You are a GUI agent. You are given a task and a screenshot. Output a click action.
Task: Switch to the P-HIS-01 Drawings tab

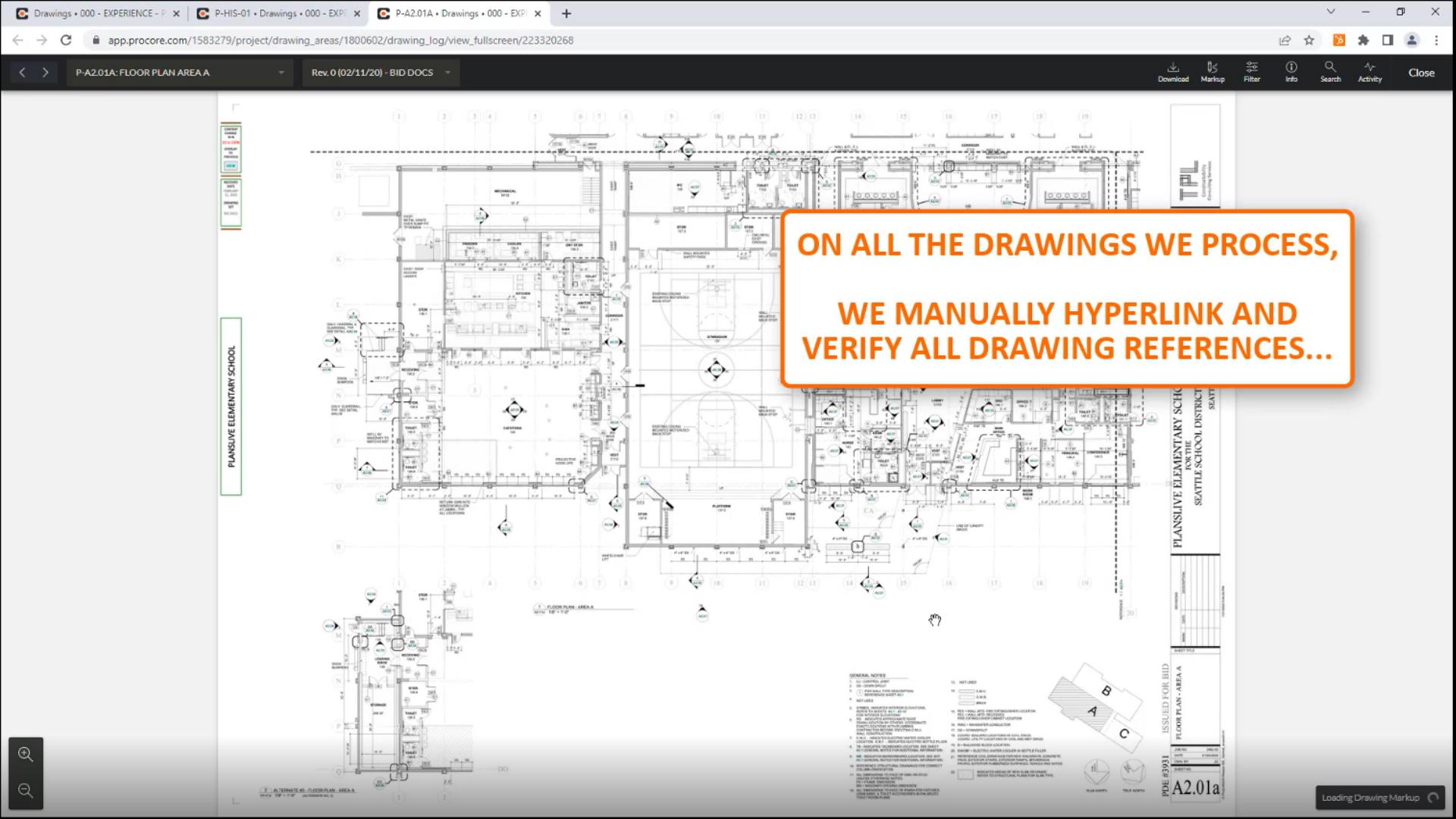[x=277, y=14]
